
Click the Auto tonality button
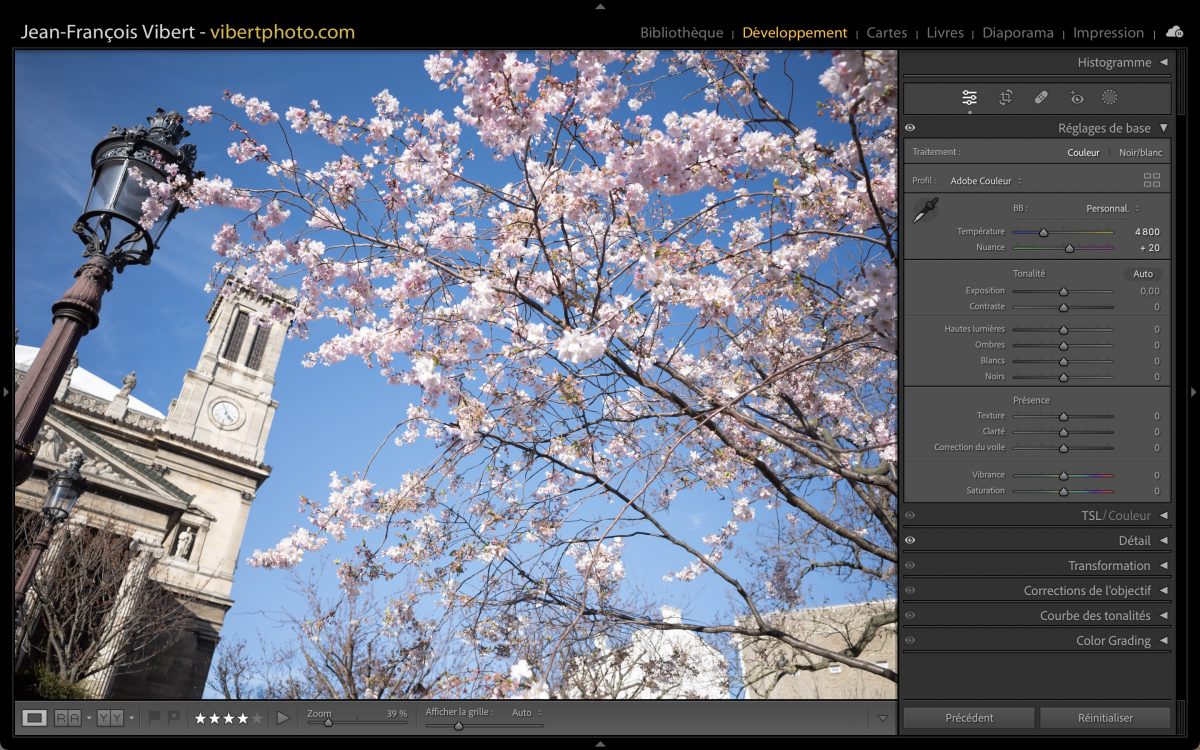1142,274
